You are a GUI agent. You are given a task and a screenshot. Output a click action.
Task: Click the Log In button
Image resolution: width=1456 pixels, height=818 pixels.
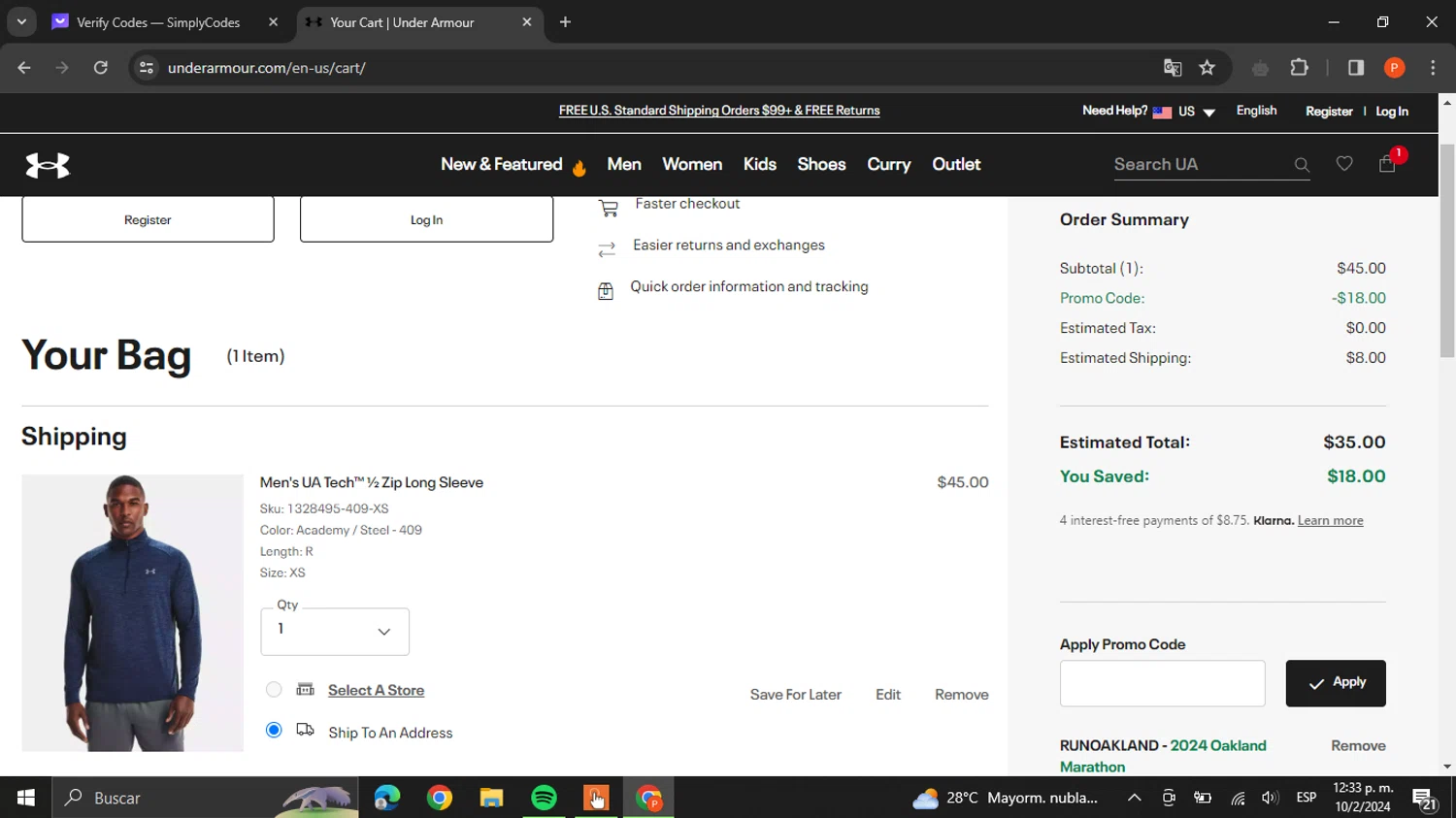426,220
